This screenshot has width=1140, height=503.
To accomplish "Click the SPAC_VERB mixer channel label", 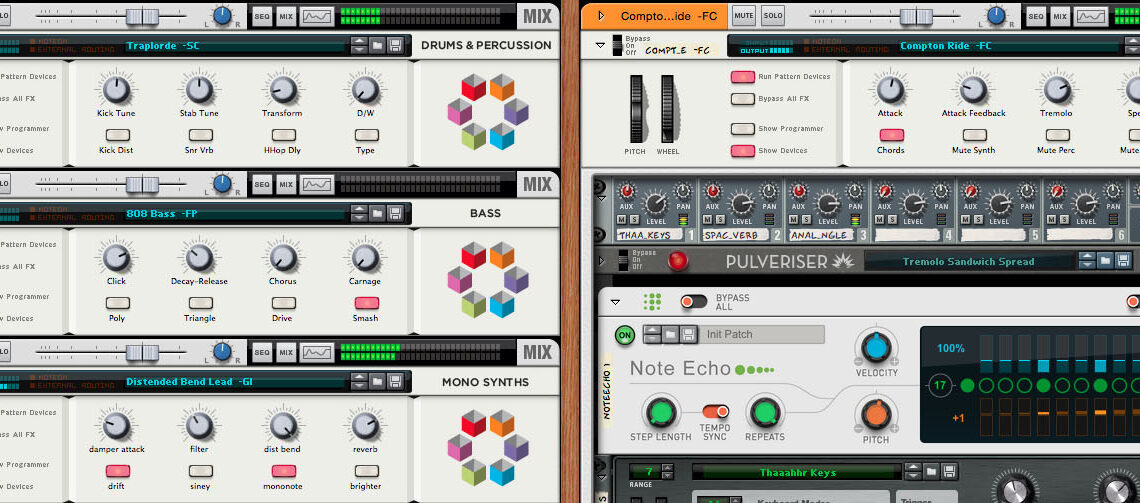I will (x=736, y=236).
